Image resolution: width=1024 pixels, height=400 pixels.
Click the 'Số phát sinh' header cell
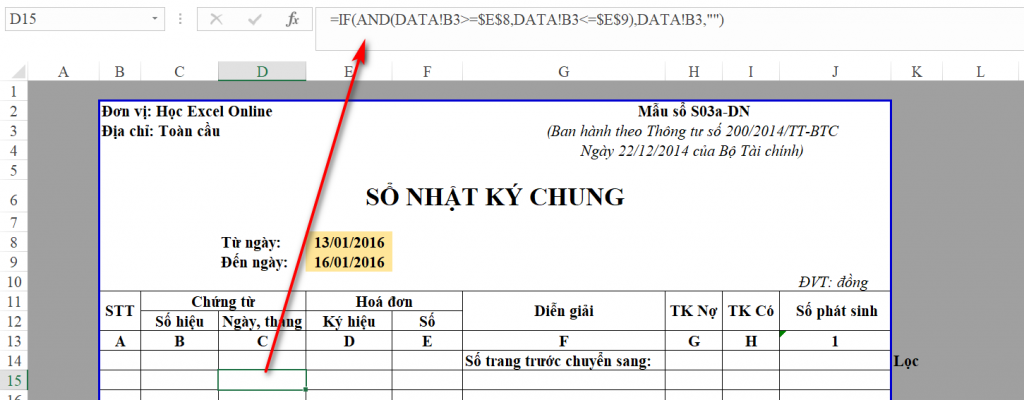[835, 311]
